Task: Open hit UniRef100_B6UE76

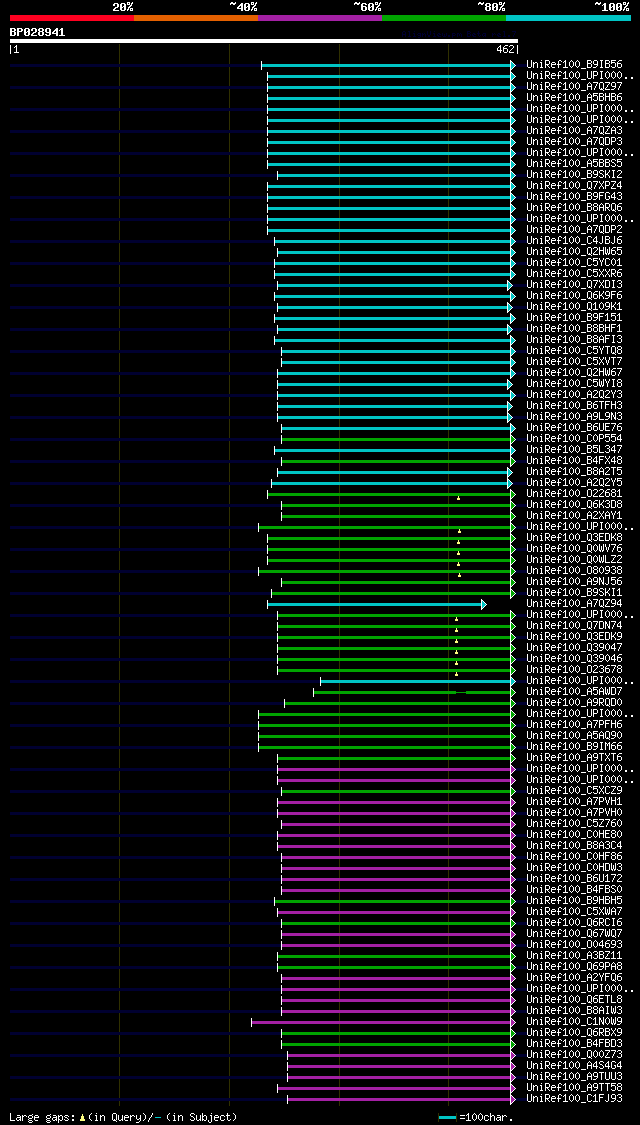Action: tap(574, 428)
